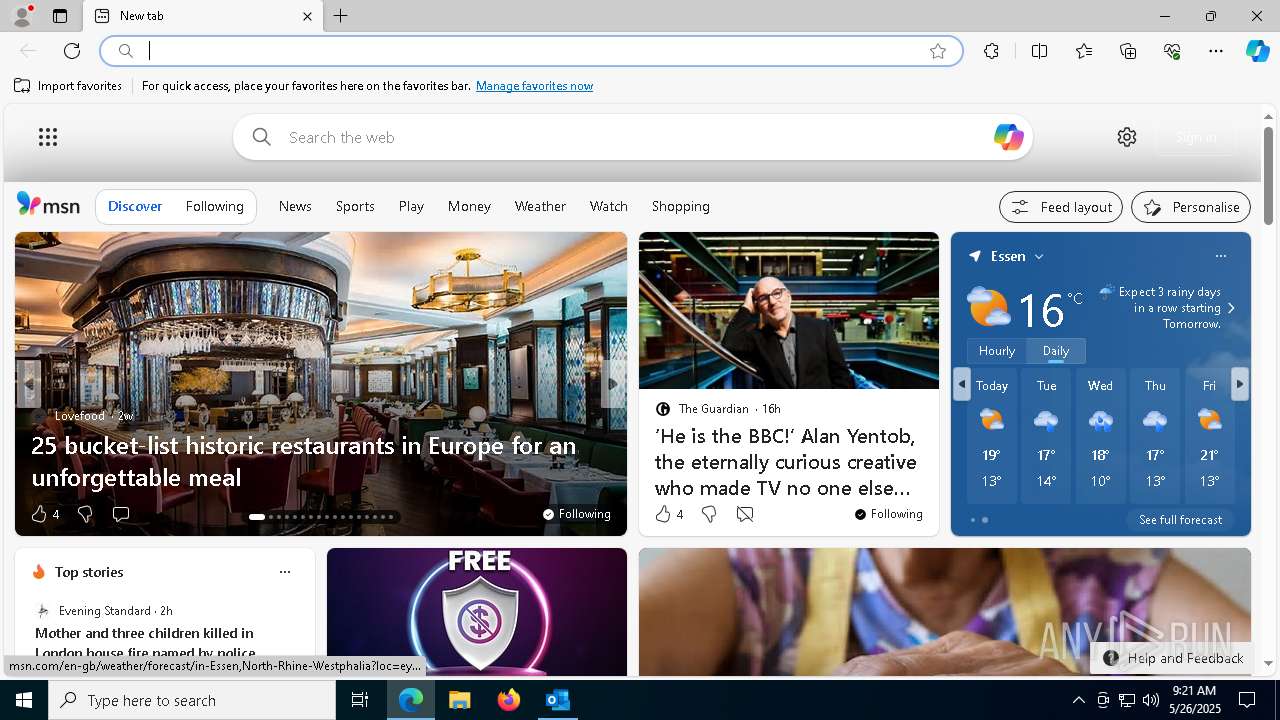Open the notification center icon
The image size is (1280, 720).
(1247, 700)
